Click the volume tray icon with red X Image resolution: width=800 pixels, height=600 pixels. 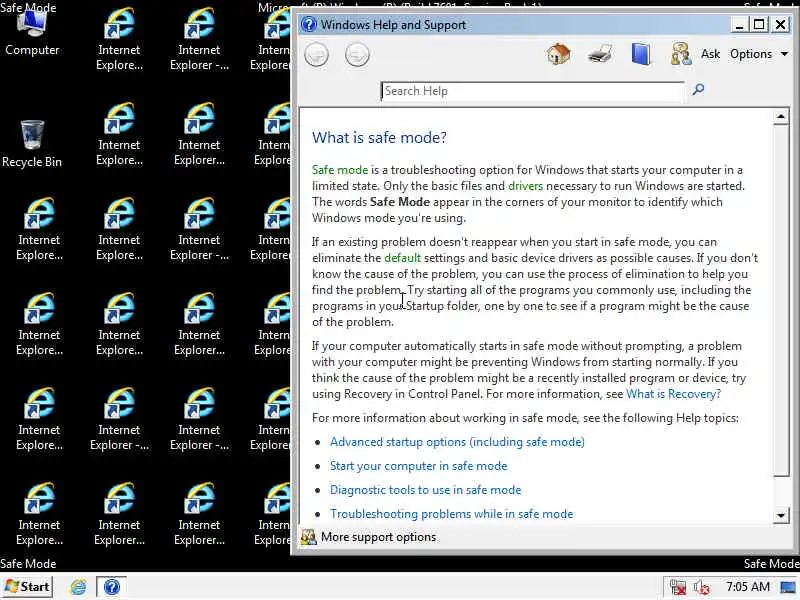pos(702,587)
